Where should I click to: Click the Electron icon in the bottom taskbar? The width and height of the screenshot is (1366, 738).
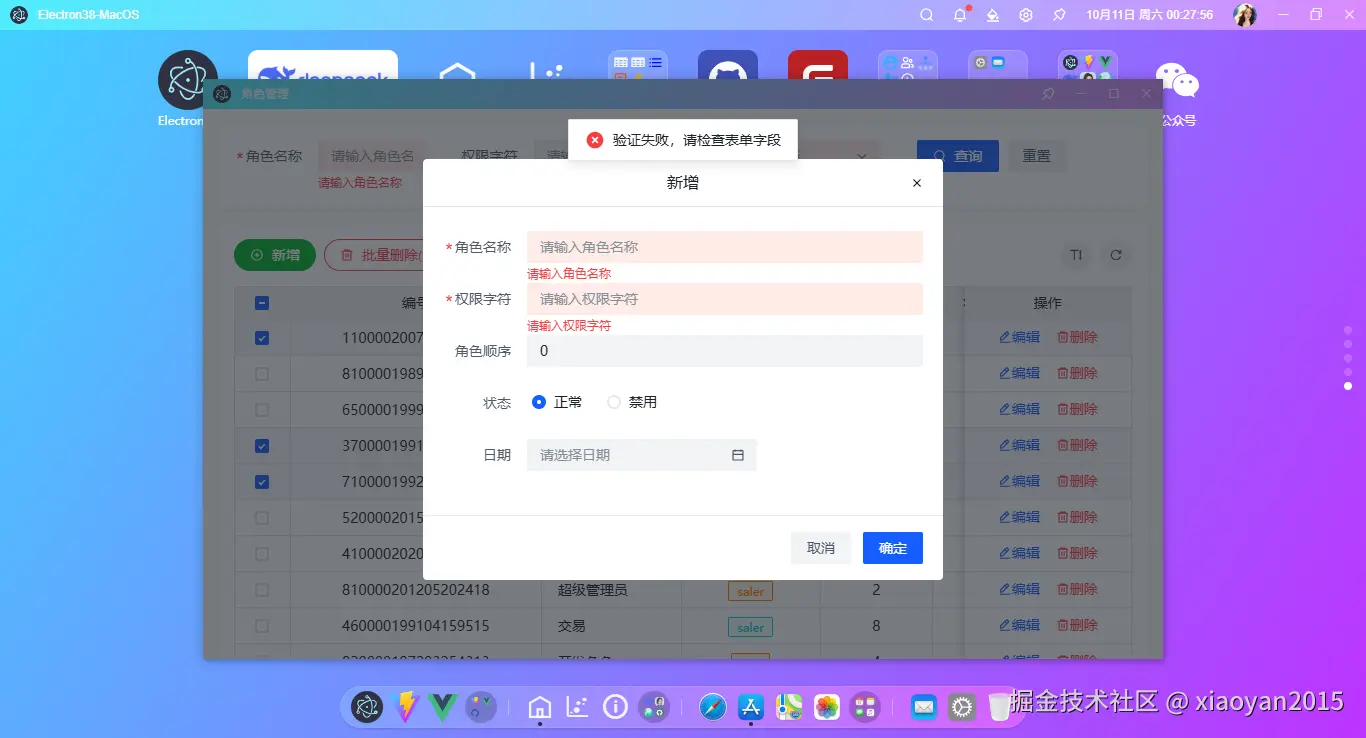[x=366, y=706]
